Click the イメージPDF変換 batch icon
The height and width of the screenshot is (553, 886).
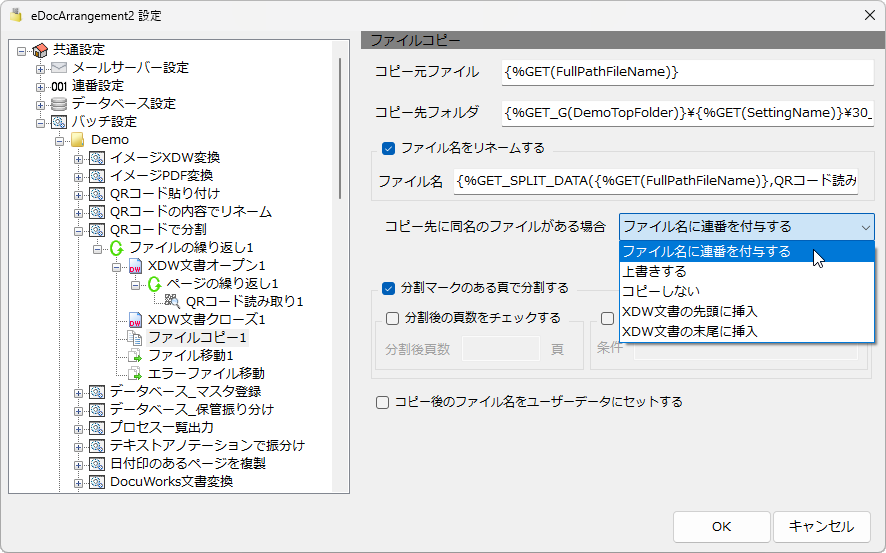tap(97, 176)
